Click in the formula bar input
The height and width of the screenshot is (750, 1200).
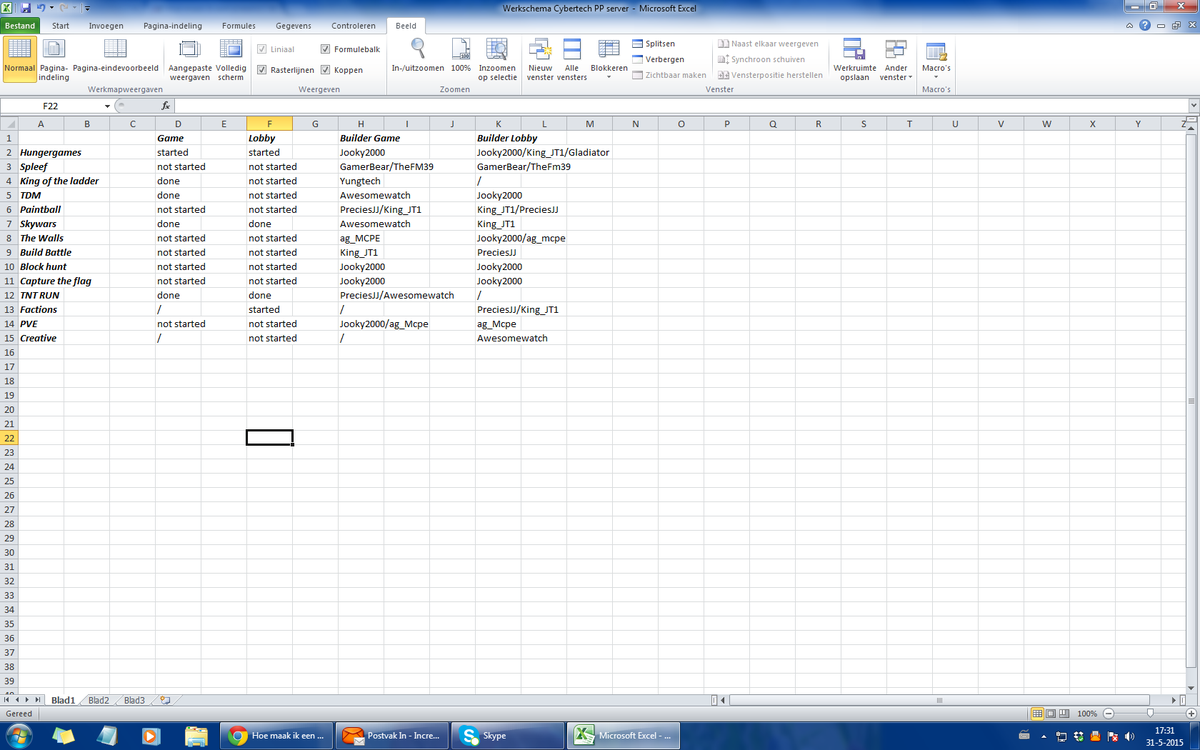click(680, 105)
